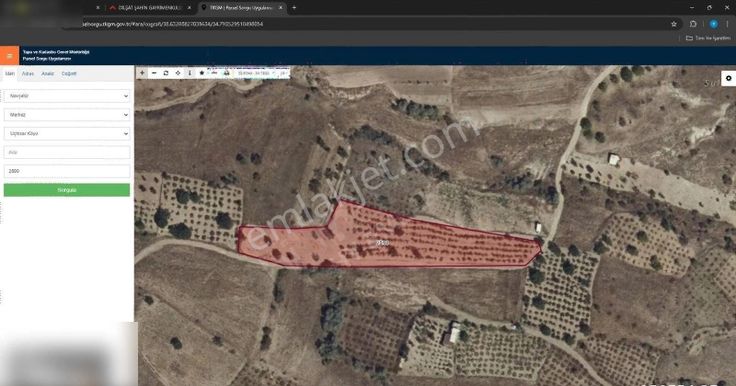Switch to the Analiz tab
Screen dimensions: 736x386
coord(47,74)
